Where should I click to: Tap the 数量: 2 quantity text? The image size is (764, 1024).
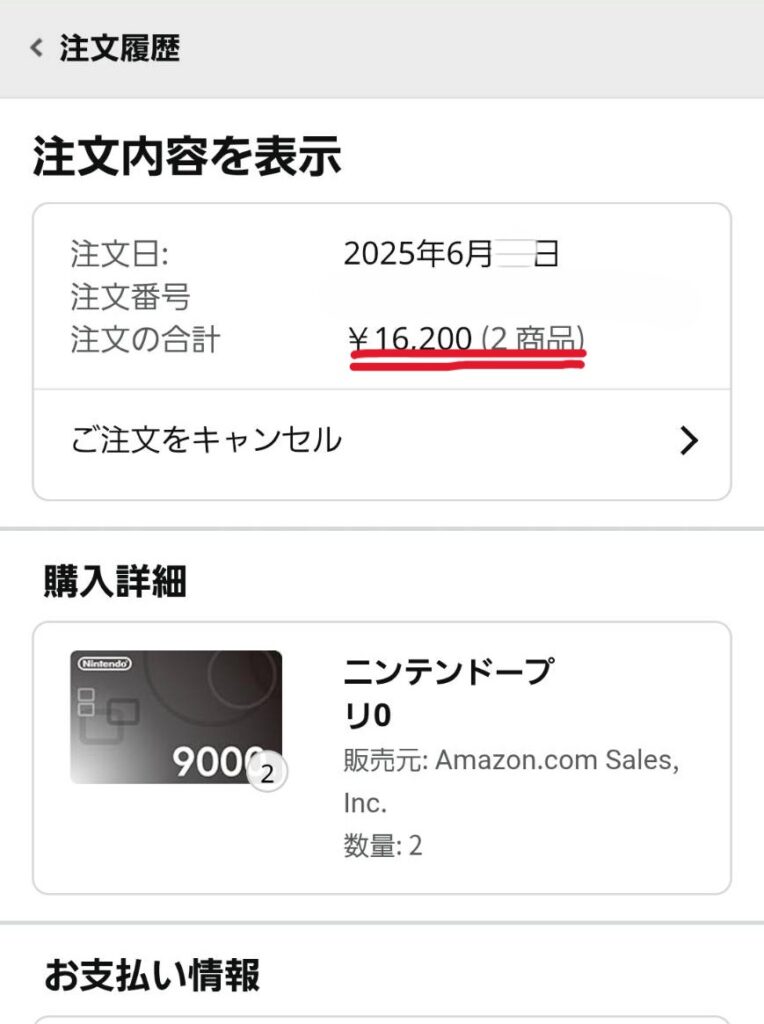pos(383,846)
